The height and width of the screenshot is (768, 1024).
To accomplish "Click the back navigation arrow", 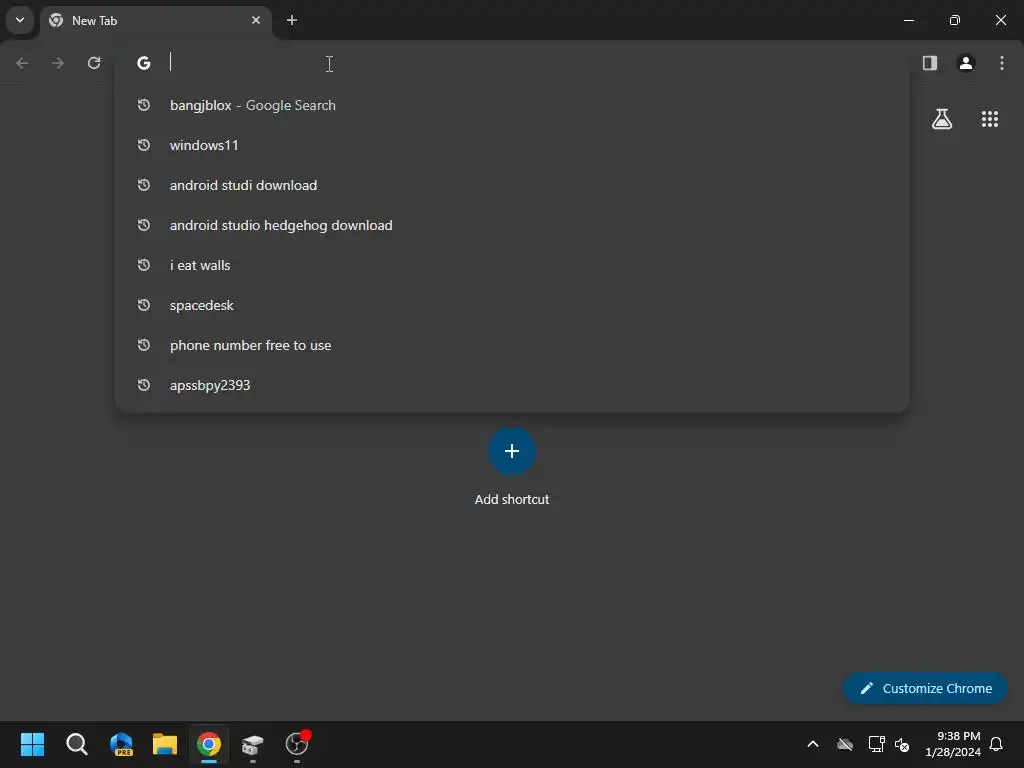I will coord(22,63).
